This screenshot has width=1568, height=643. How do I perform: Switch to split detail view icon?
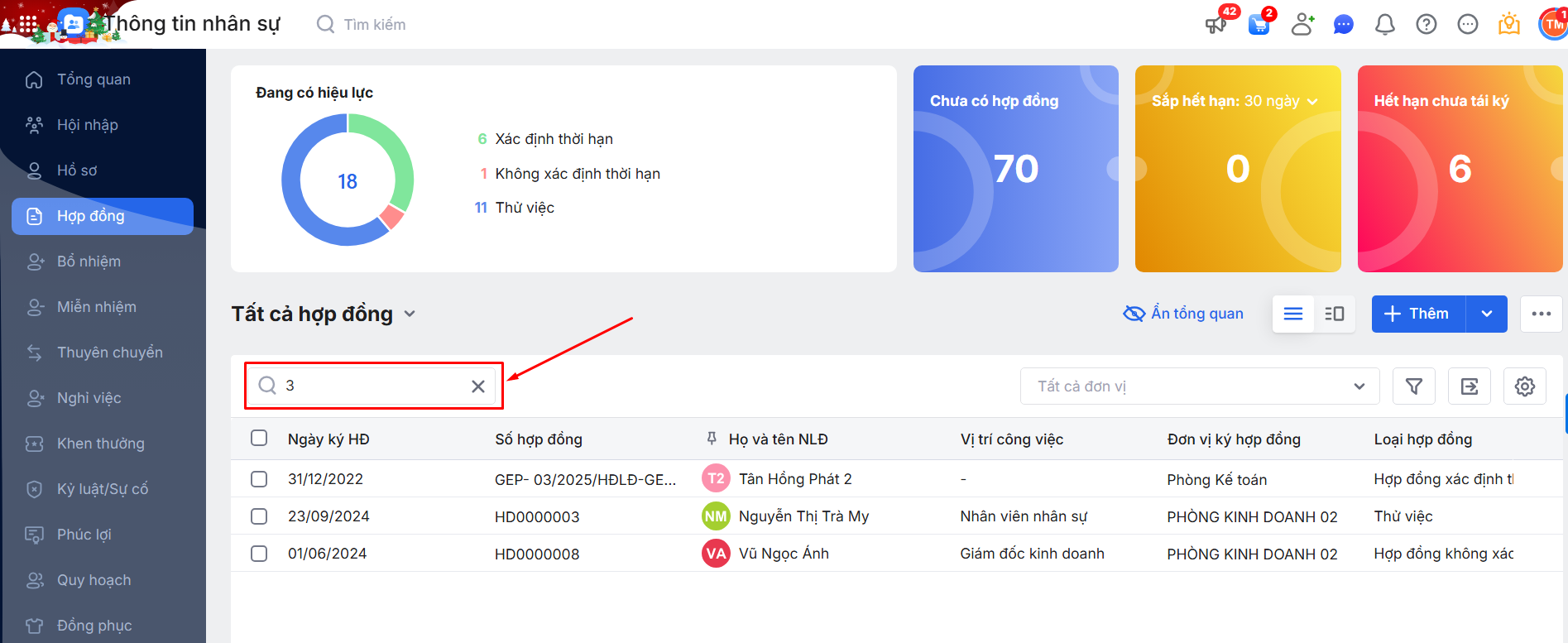click(x=1334, y=314)
